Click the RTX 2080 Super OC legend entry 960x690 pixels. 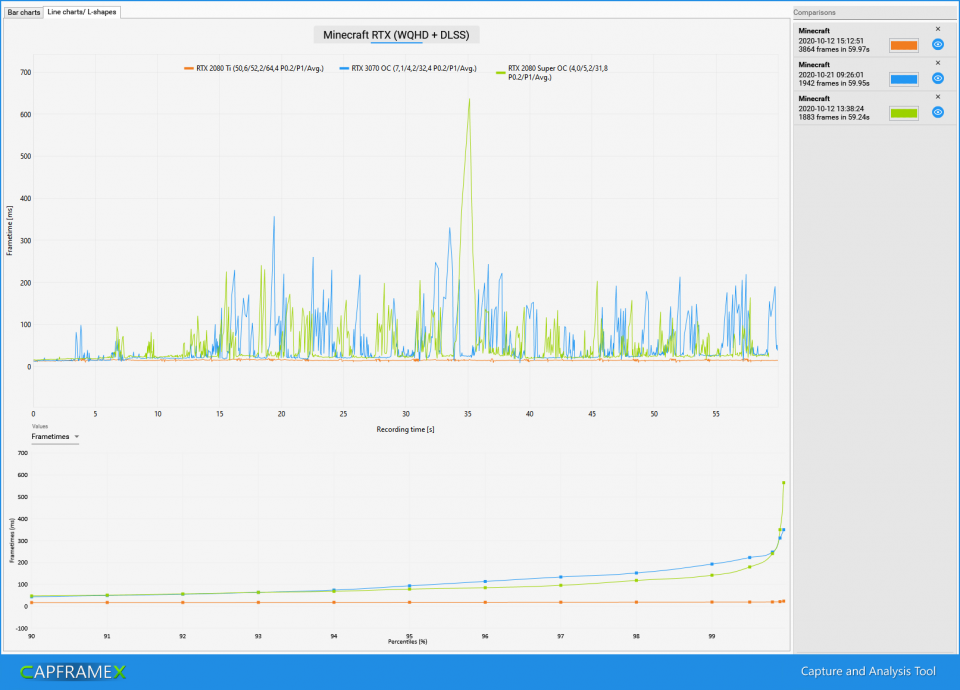point(552,73)
